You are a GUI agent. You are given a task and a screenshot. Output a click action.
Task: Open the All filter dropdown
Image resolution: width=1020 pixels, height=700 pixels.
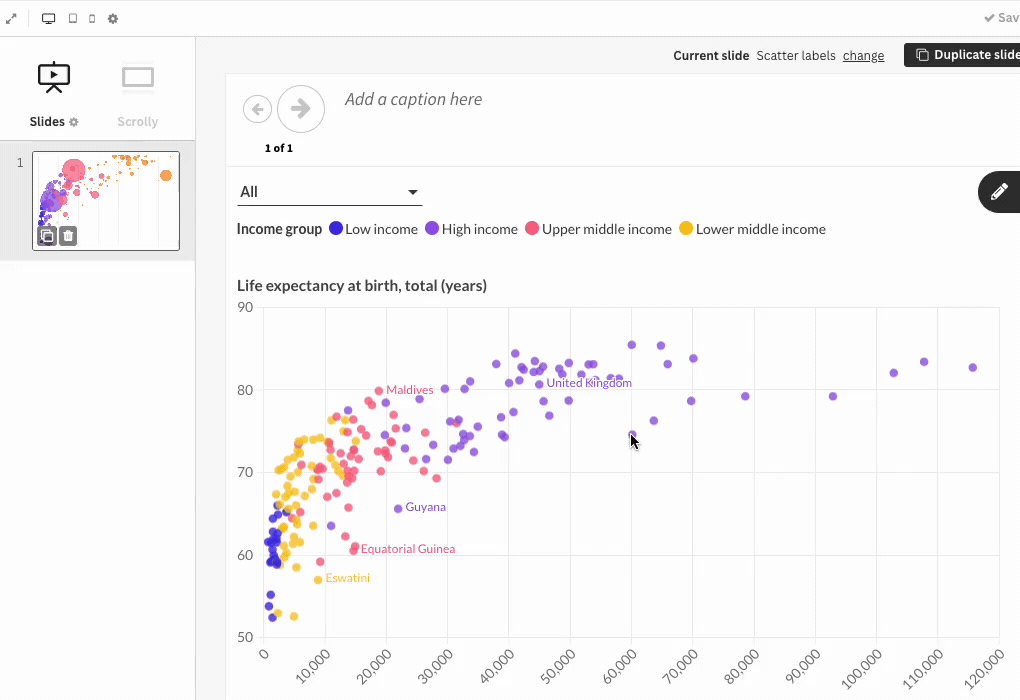(329, 192)
